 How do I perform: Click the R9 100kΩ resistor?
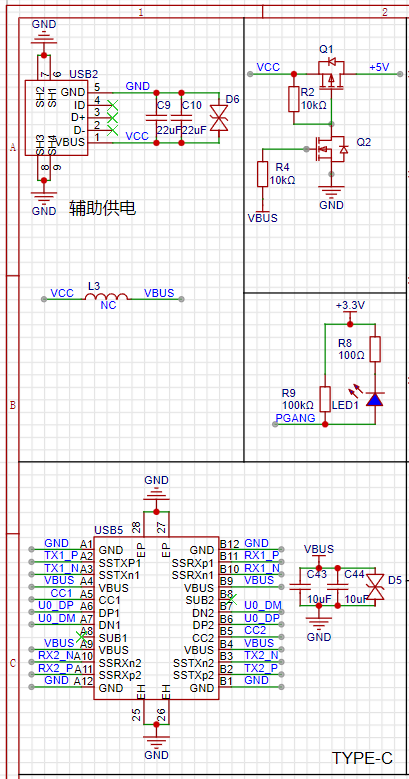click(x=325, y=399)
